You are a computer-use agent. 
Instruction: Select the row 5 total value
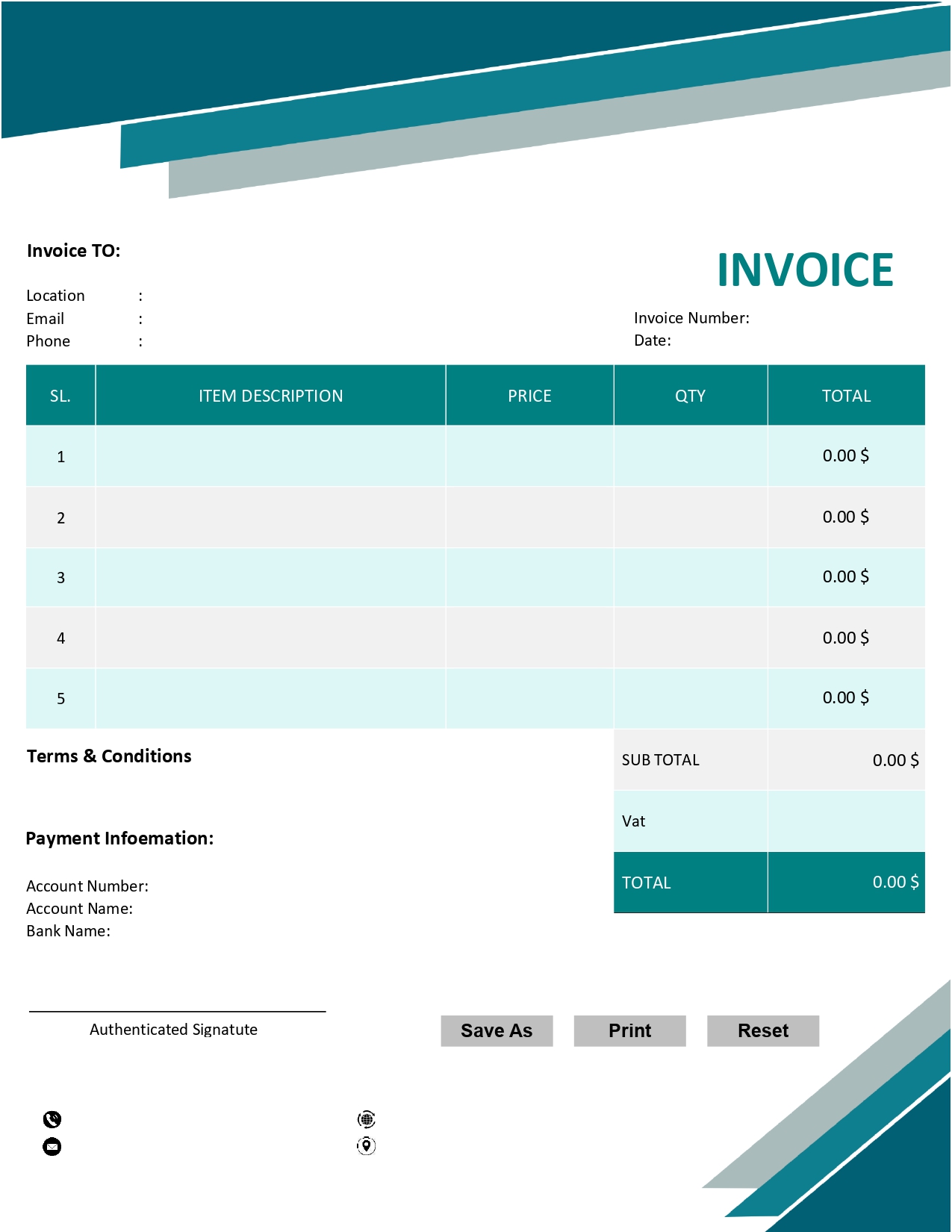coord(846,698)
